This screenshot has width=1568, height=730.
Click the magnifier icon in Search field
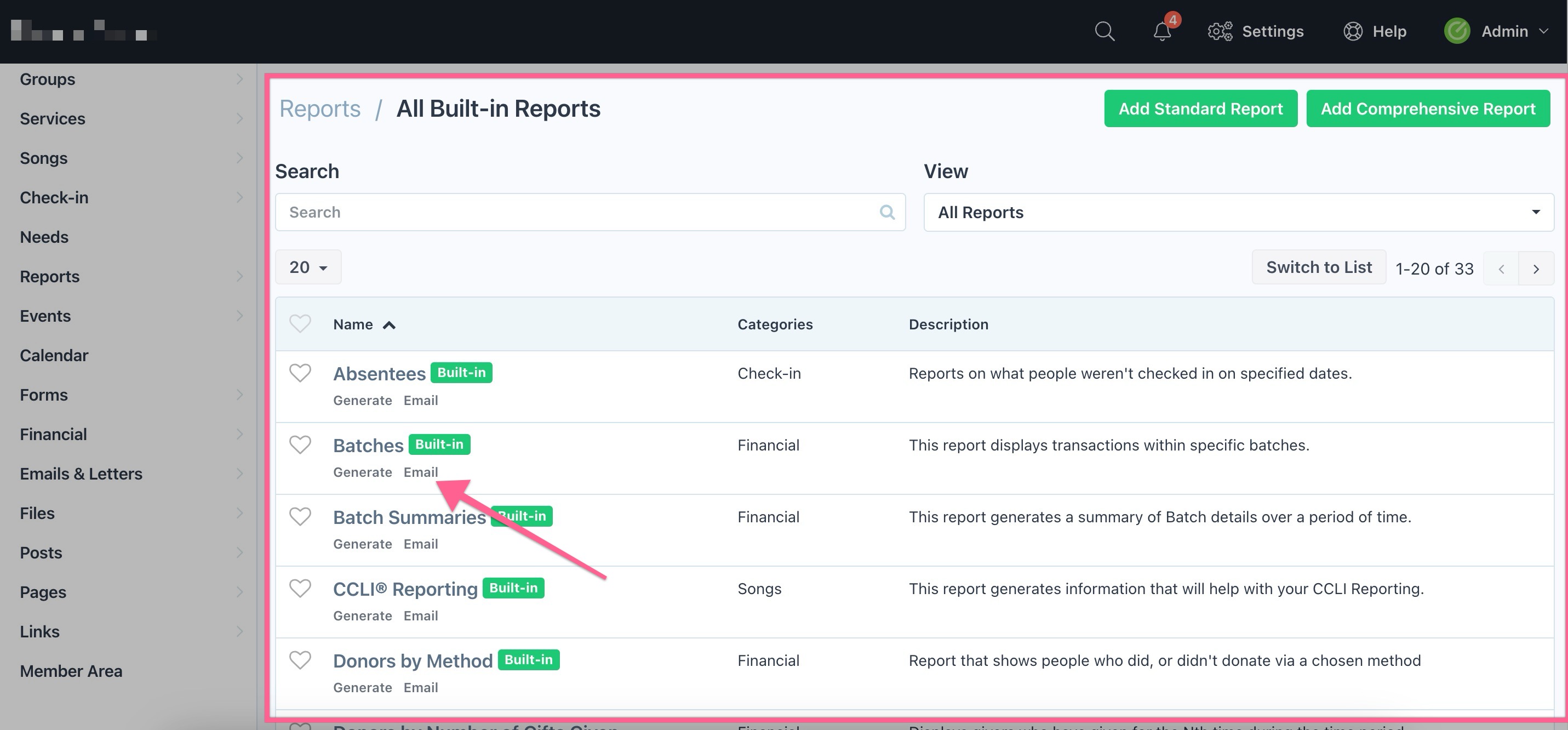point(887,212)
